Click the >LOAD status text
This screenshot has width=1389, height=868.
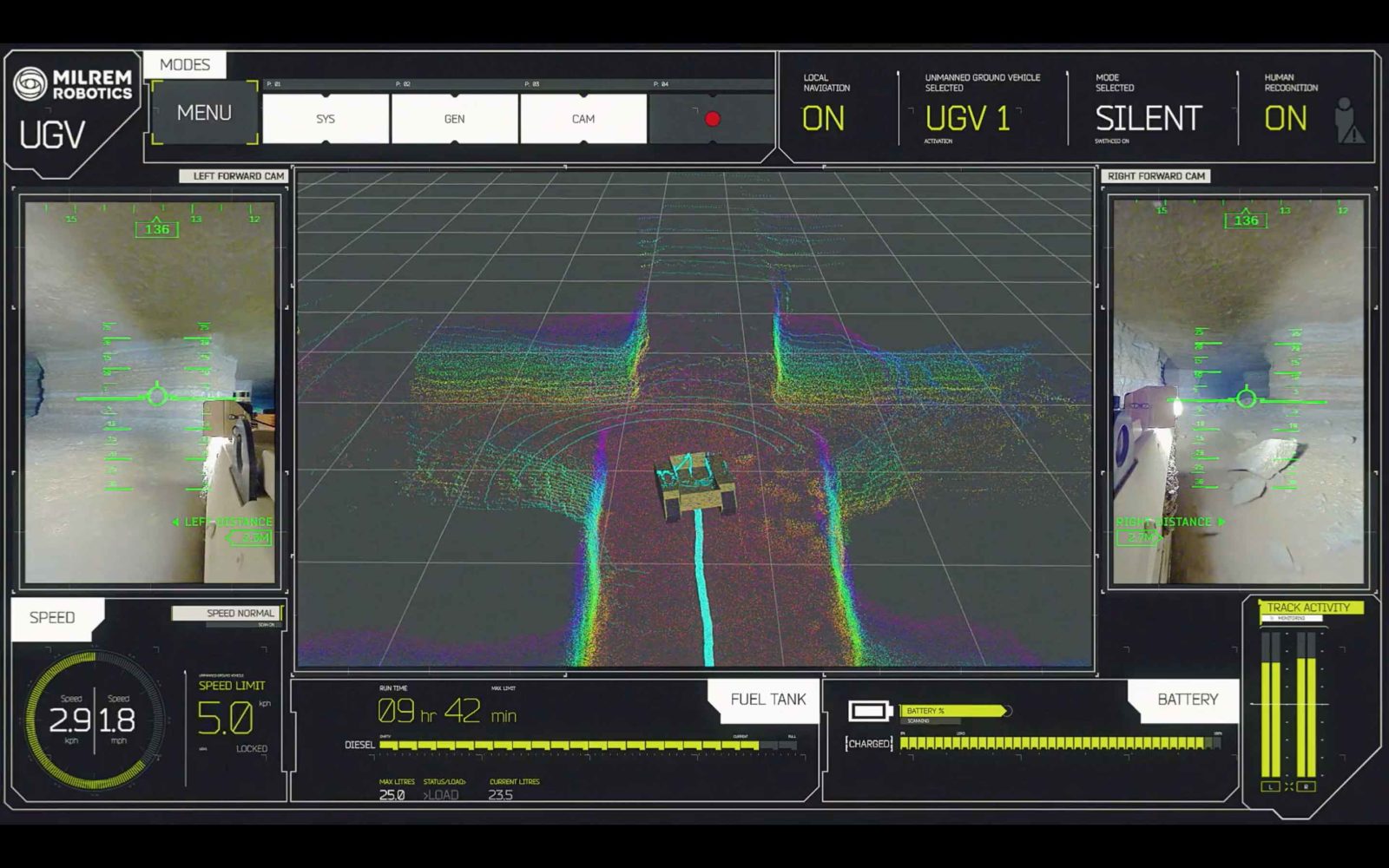click(x=441, y=795)
